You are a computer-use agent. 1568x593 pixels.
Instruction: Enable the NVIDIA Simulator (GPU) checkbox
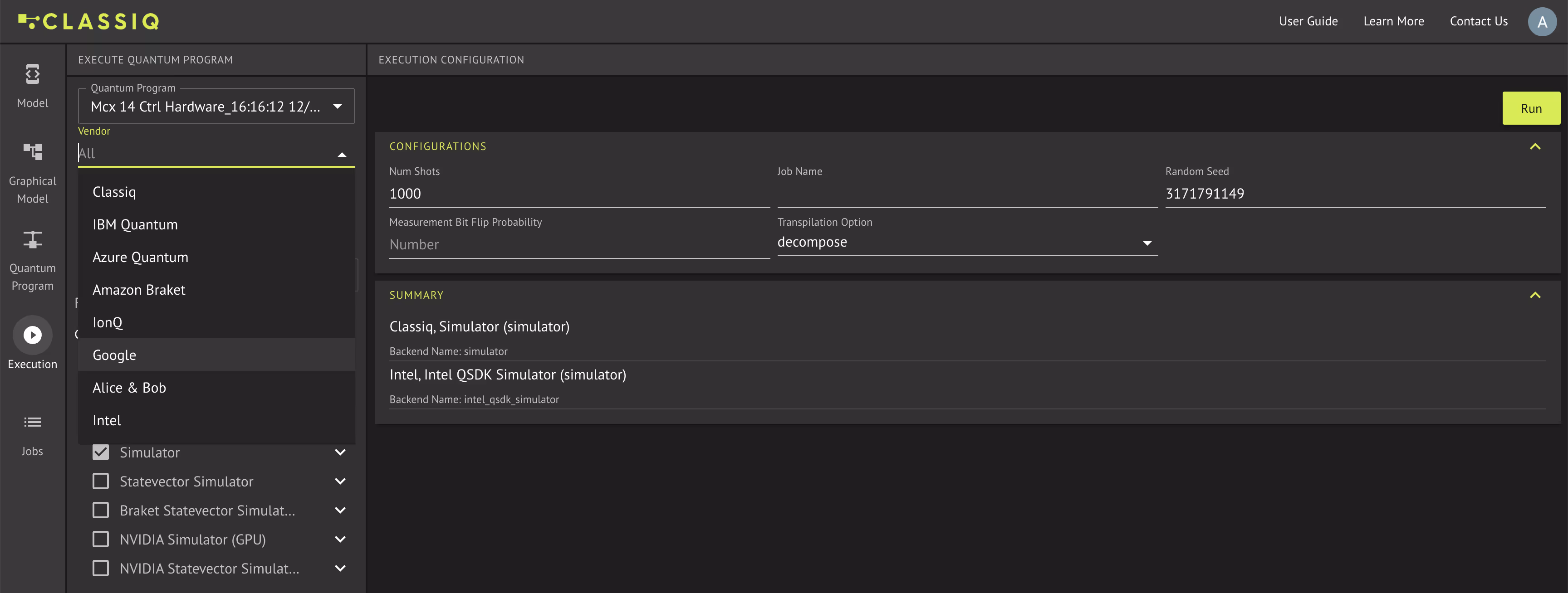click(x=100, y=539)
